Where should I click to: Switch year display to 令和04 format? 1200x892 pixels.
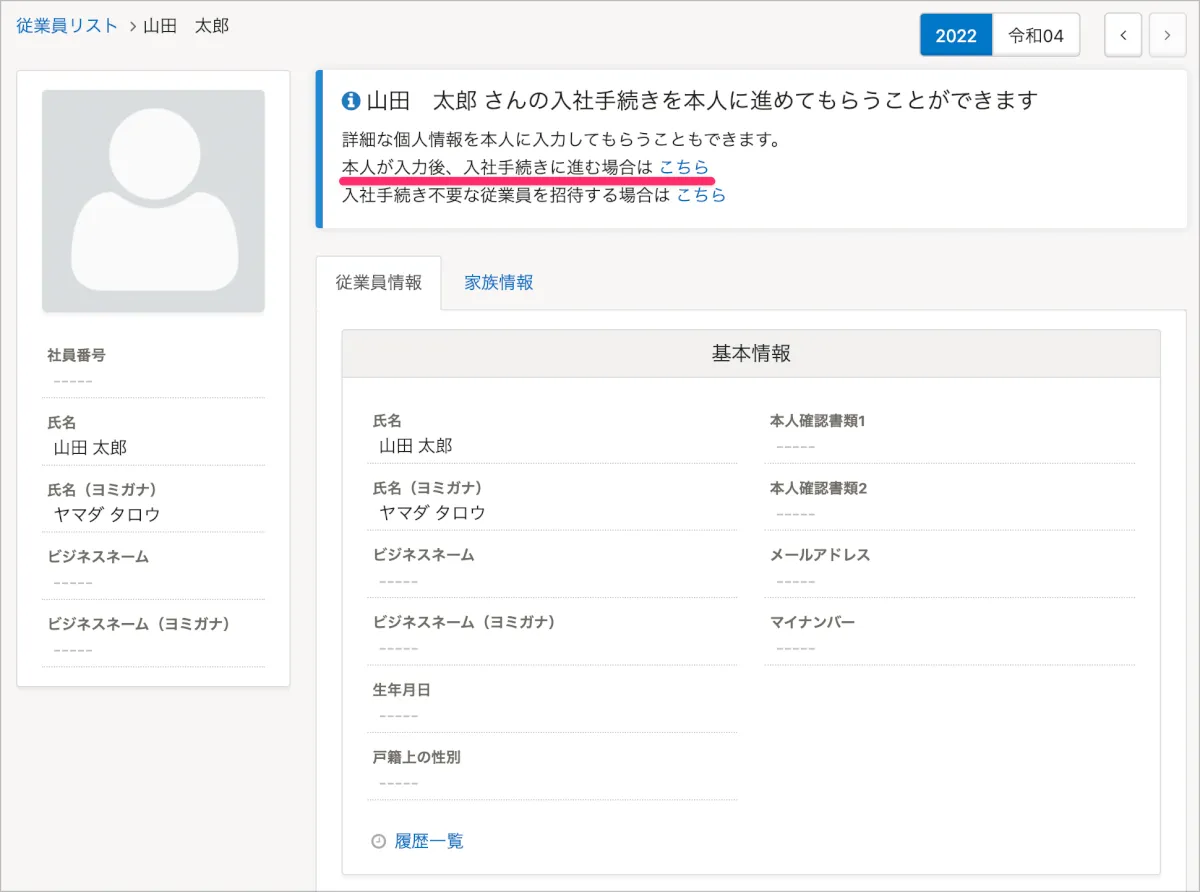tap(1036, 36)
